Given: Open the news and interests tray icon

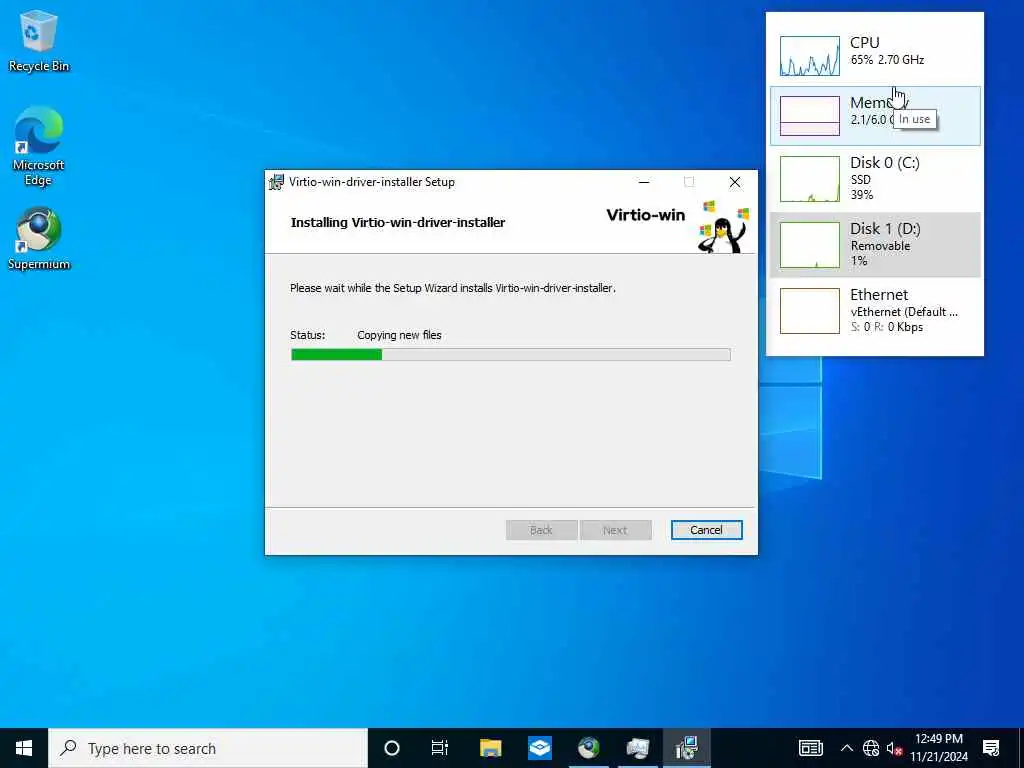Looking at the screenshot, I should click(x=810, y=748).
